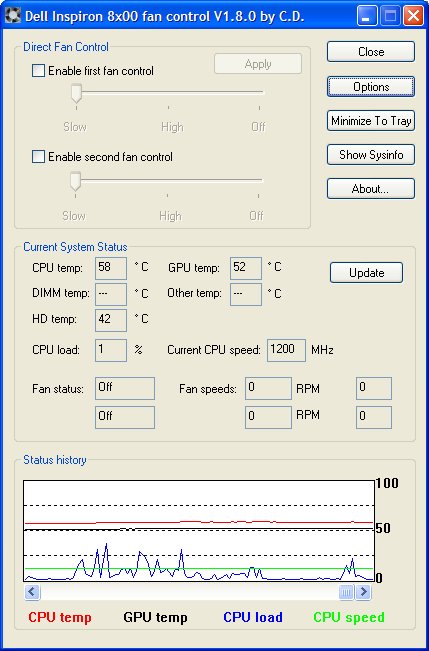
Task: Click the fan icon in title bar
Action: click(x=12, y=16)
